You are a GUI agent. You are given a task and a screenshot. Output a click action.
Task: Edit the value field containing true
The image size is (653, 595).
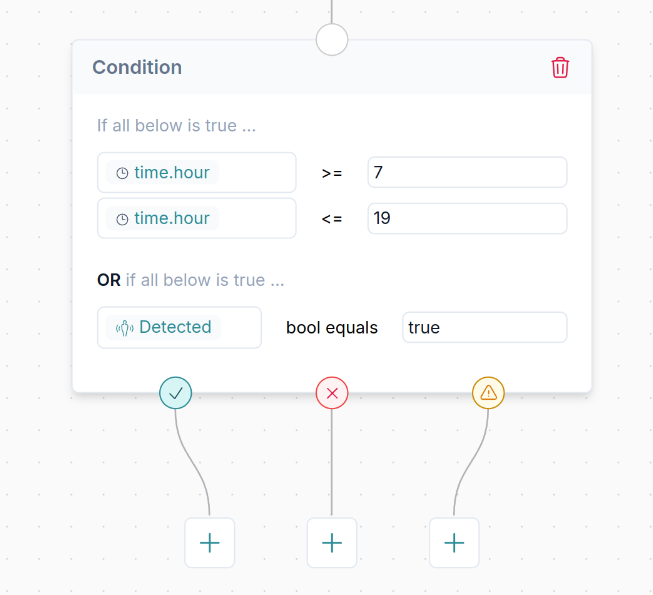(x=484, y=327)
